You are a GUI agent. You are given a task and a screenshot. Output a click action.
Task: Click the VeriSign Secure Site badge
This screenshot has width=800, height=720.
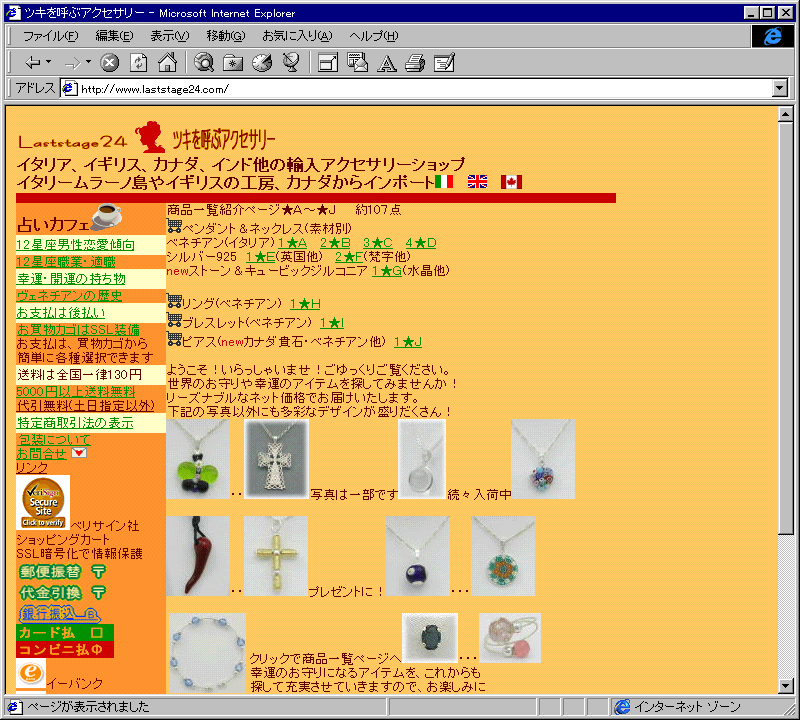pos(43,502)
